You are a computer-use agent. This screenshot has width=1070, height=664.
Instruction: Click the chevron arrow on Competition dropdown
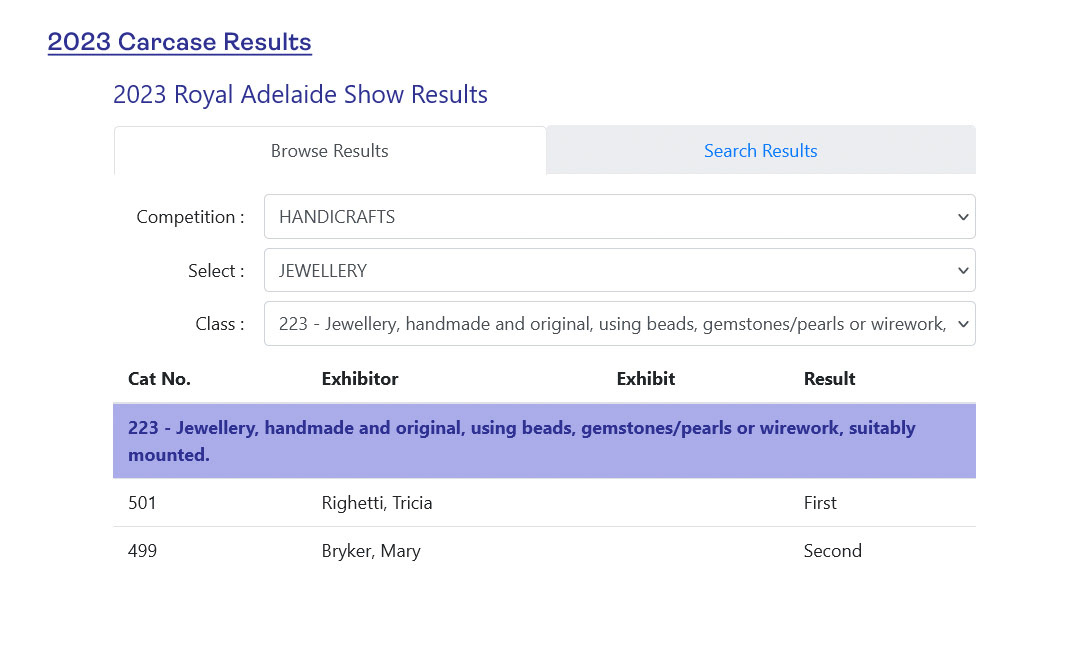point(963,217)
